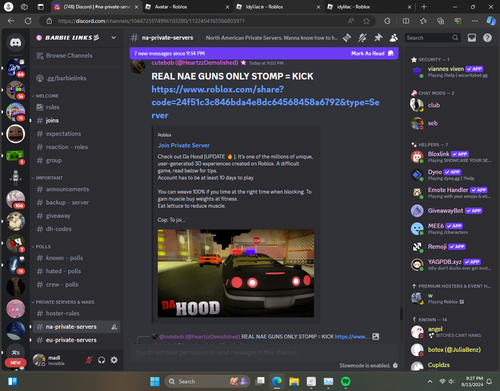Click the Discord search field
500x391 pixels.
click(432, 38)
